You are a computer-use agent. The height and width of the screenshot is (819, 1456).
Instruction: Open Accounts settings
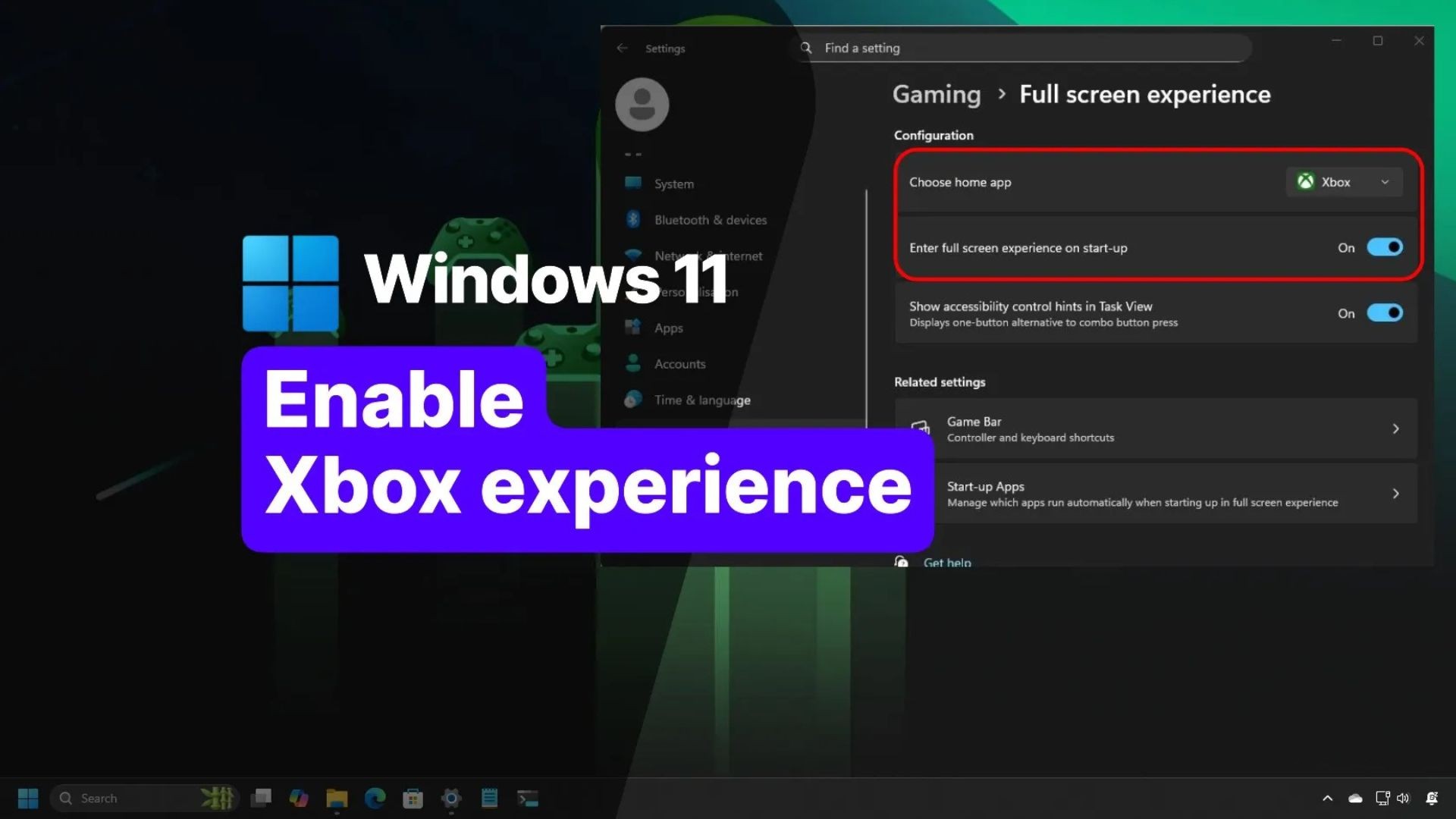679,363
